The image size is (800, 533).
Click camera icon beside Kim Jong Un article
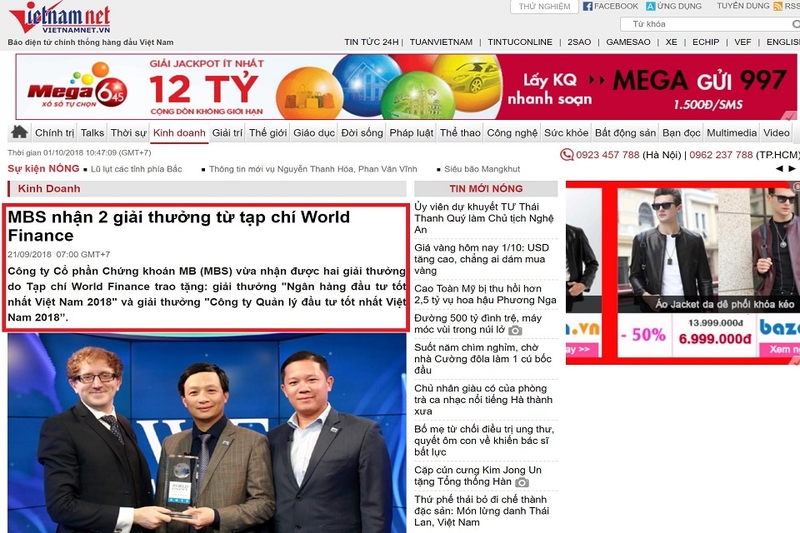(x=522, y=482)
